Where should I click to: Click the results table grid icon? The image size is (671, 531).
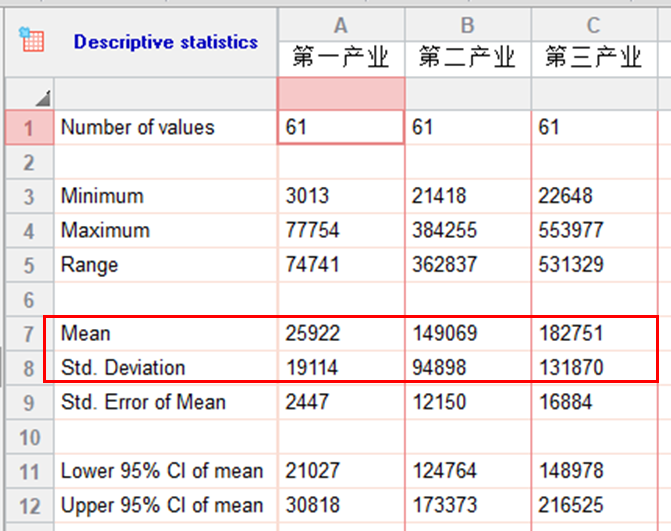32,41
